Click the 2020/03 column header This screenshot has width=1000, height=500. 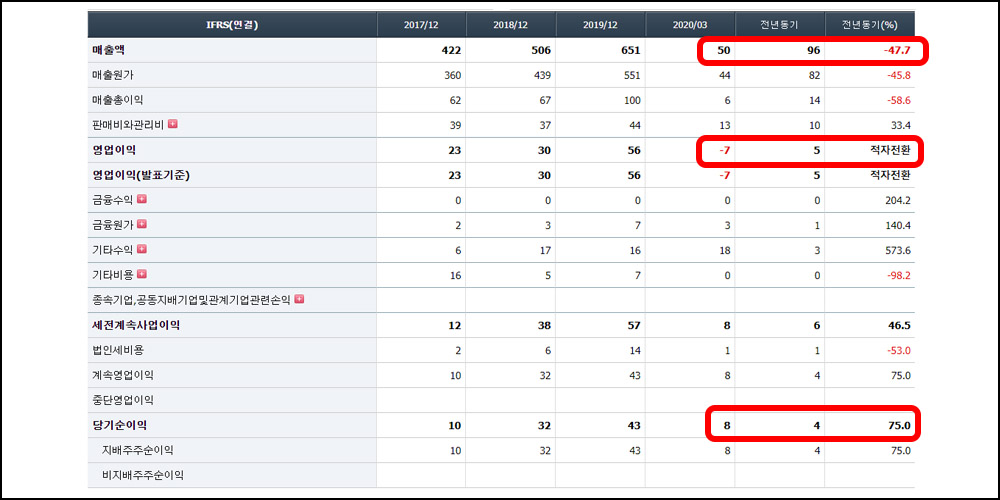pyautogui.click(x=690, y=25)
